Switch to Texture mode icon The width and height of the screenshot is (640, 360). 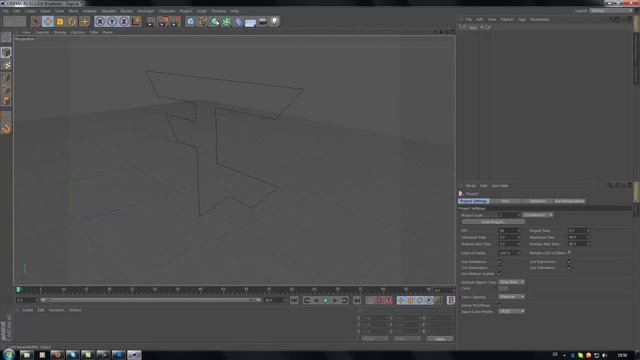6,64
